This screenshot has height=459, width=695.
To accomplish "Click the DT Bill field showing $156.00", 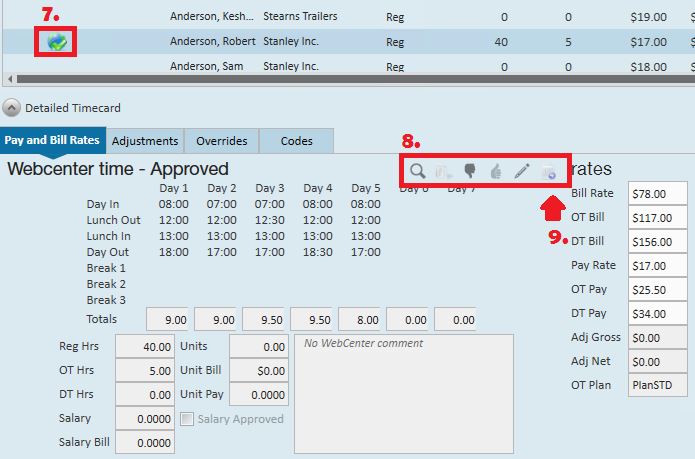I will (658, 241).
